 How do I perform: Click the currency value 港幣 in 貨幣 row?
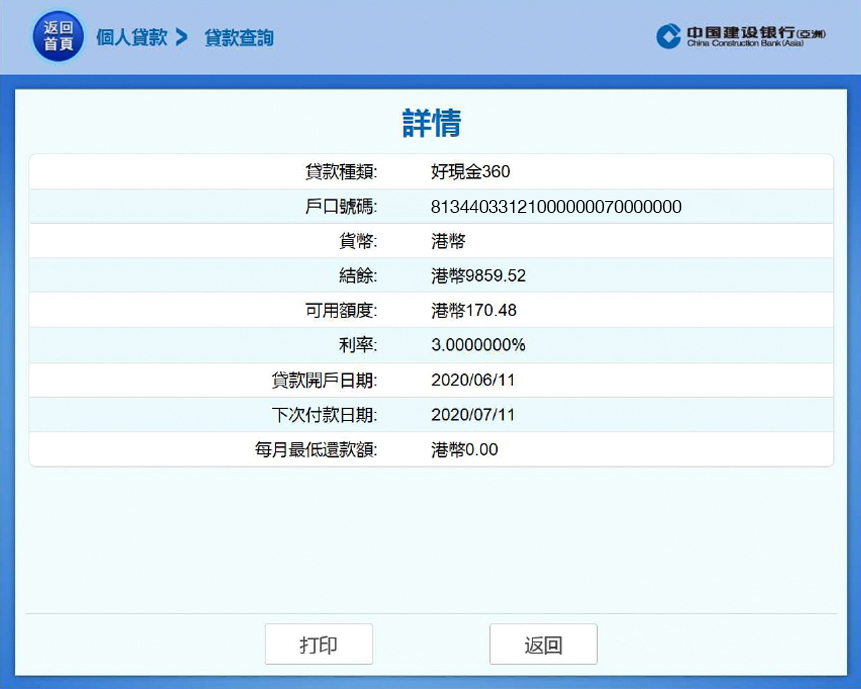tap(448, 241)
